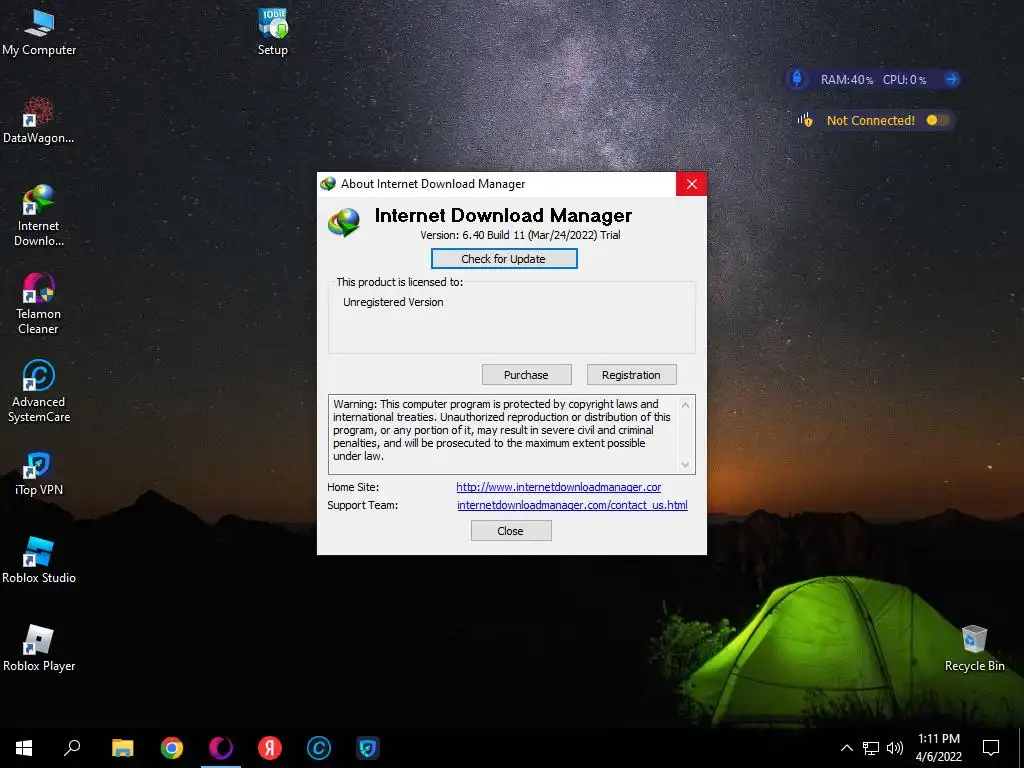Click the Close button in About dialog
This screenshot has height=768, width=1024.
pos(511,531)
